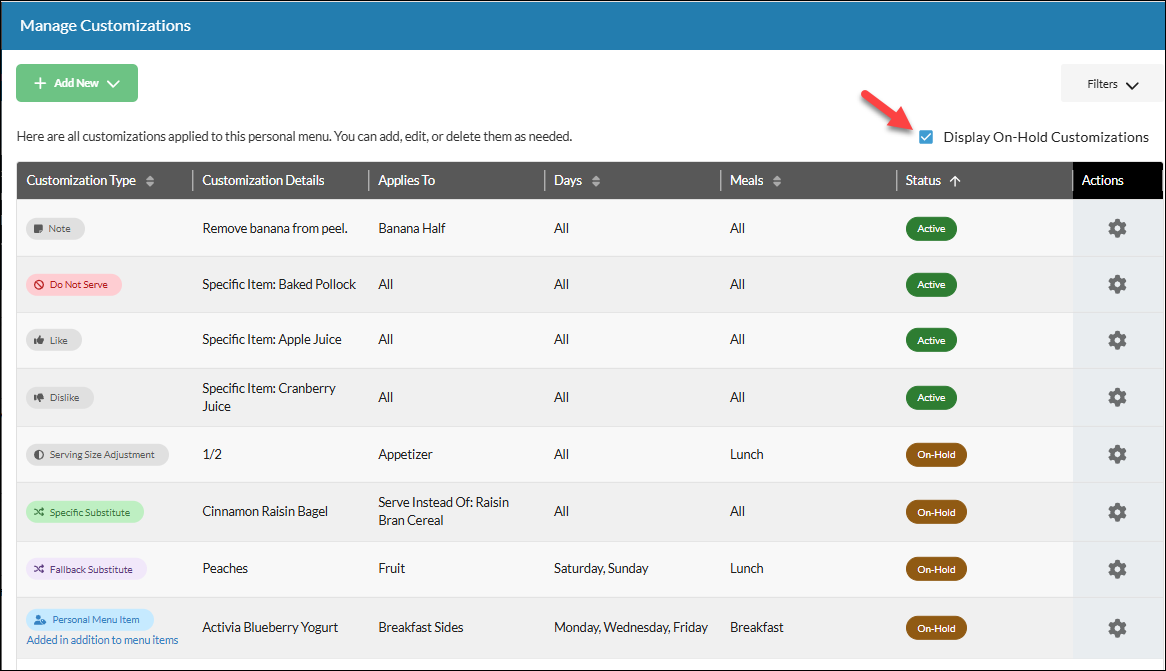Select the 'Appetizer' cell

point(405,454)
